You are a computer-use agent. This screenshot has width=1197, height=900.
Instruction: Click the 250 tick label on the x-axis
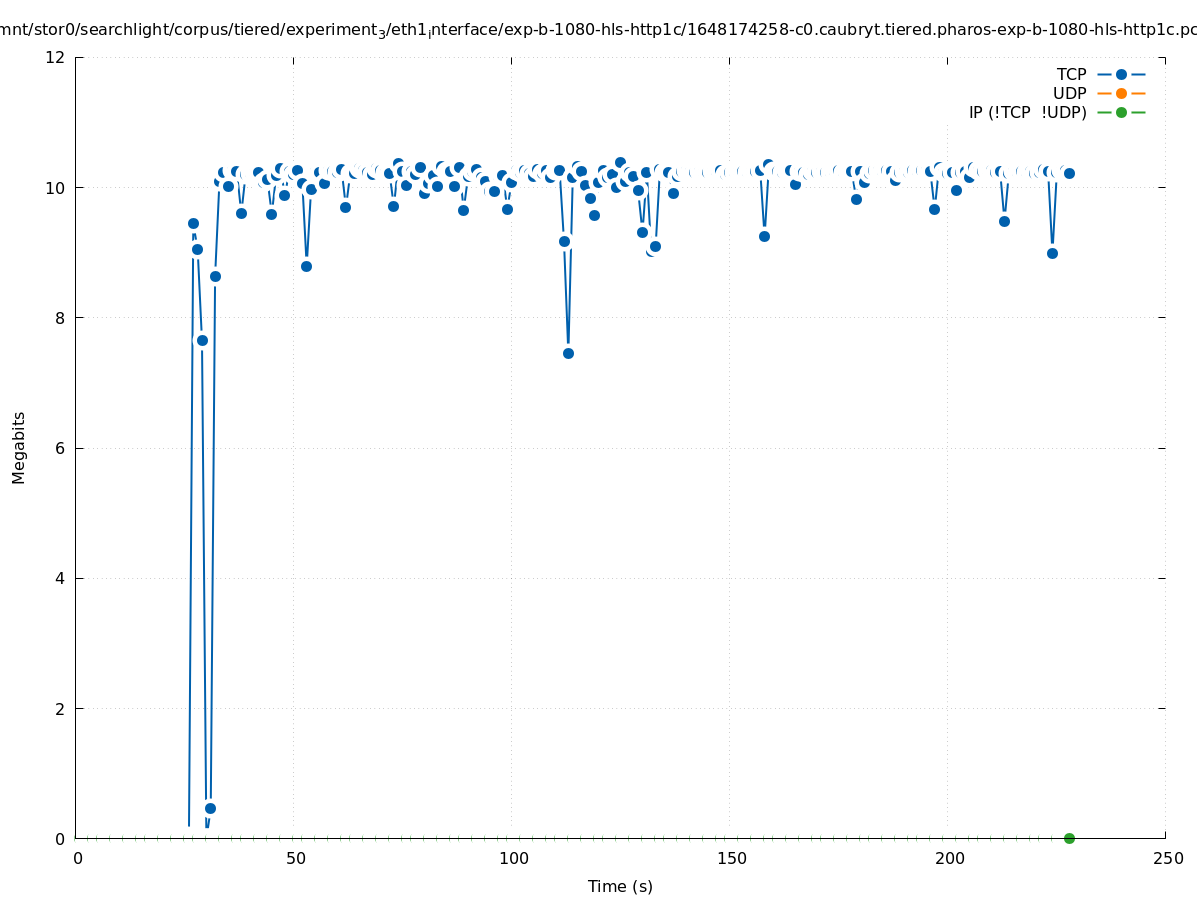[1167, 858]
